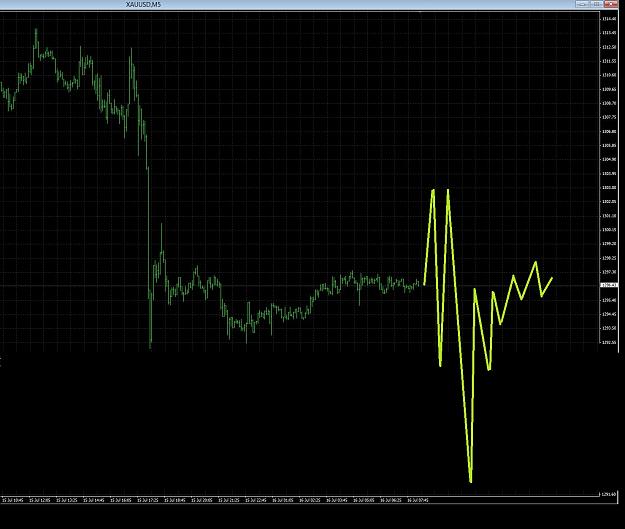Close the XAUUSD chart window
625x529 pixels.
[x=611, y=4]
